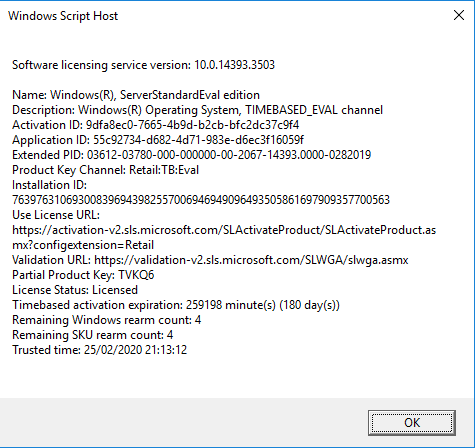Screen dimensions: 475x448
Task: Close the Windows Script Host dialog
Action: [459, 15]
